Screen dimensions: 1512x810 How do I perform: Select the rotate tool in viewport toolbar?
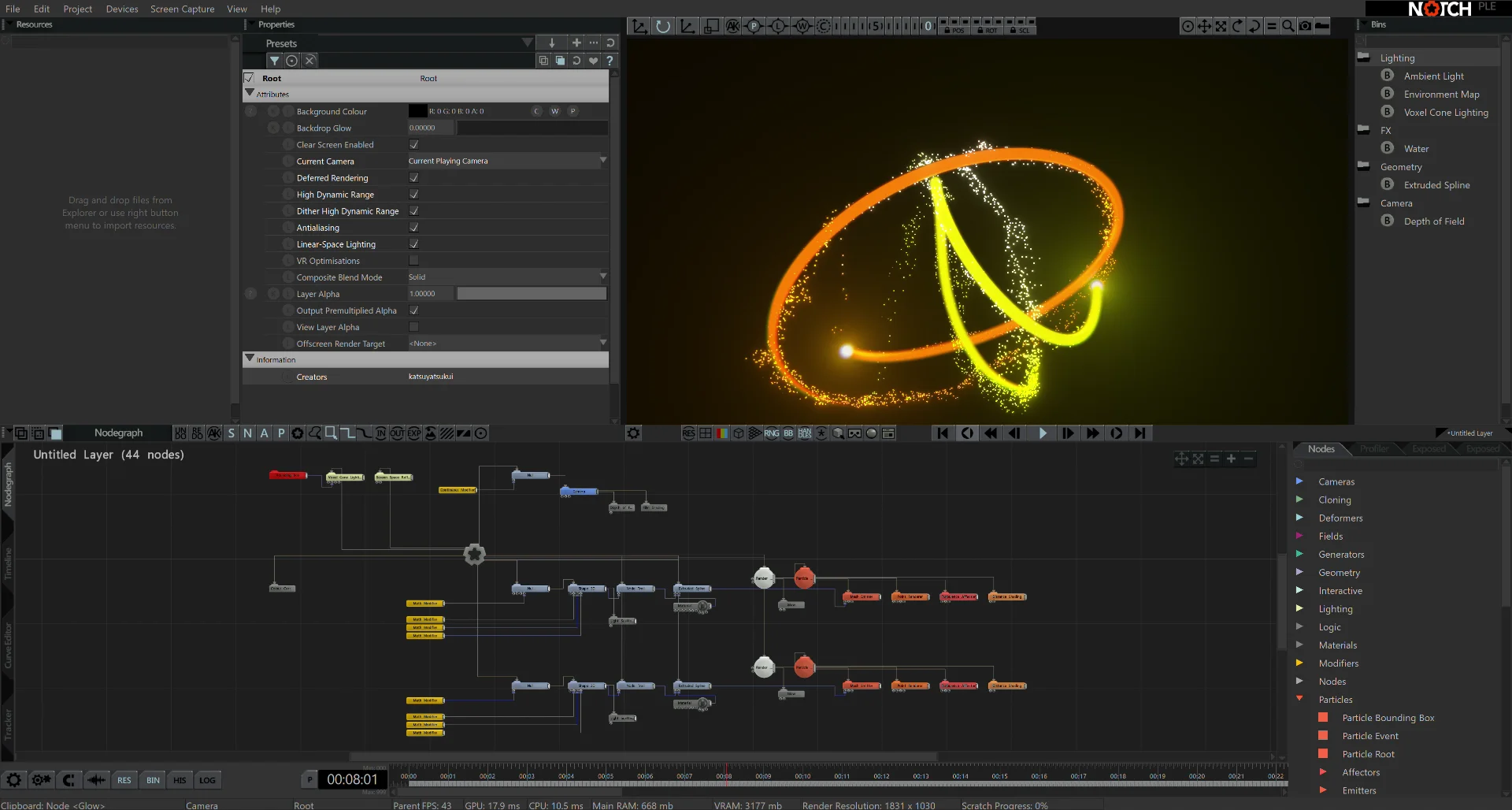click(x=663, y=26)
